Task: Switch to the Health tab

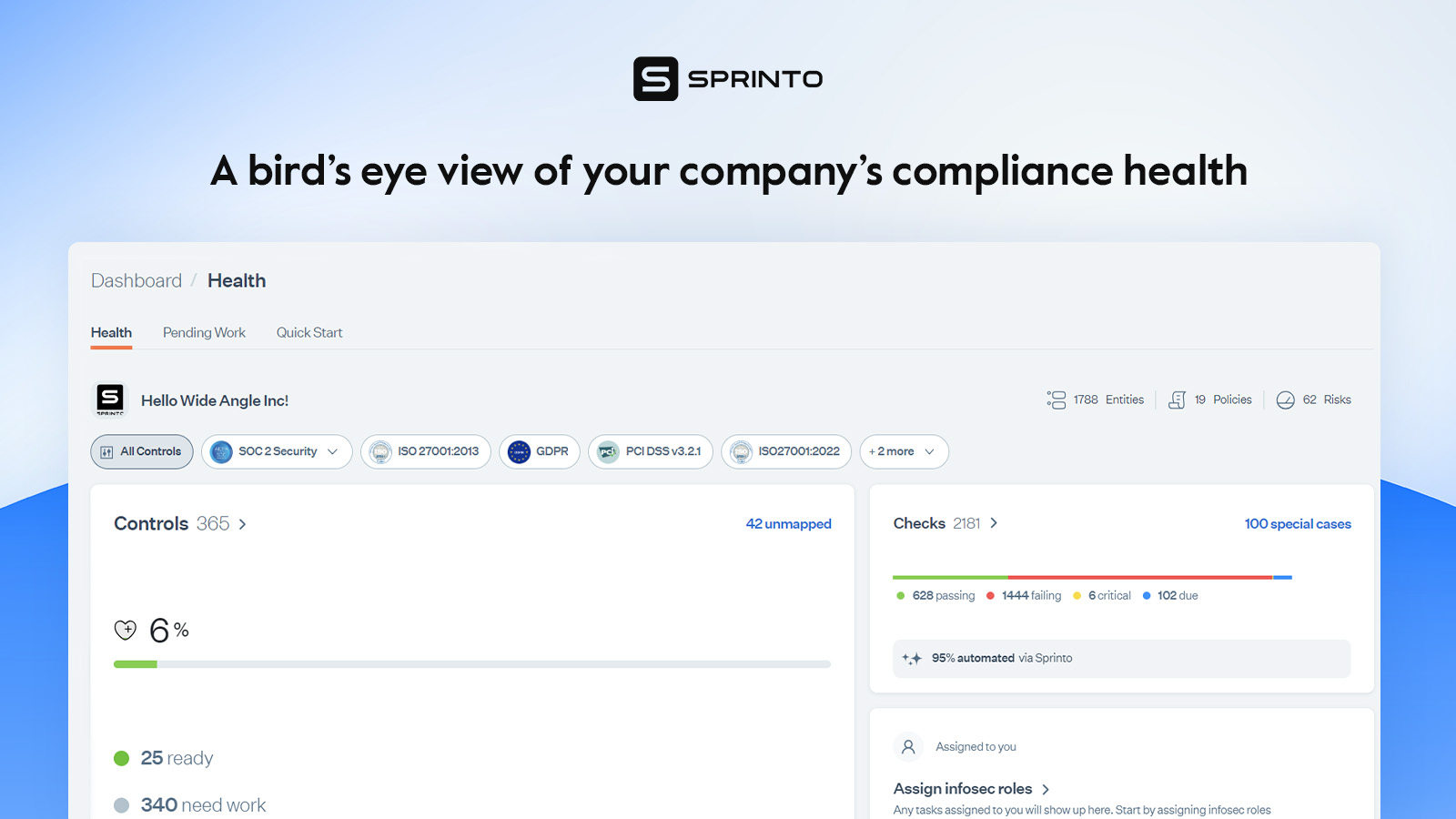Action: (x=111, y=333)
